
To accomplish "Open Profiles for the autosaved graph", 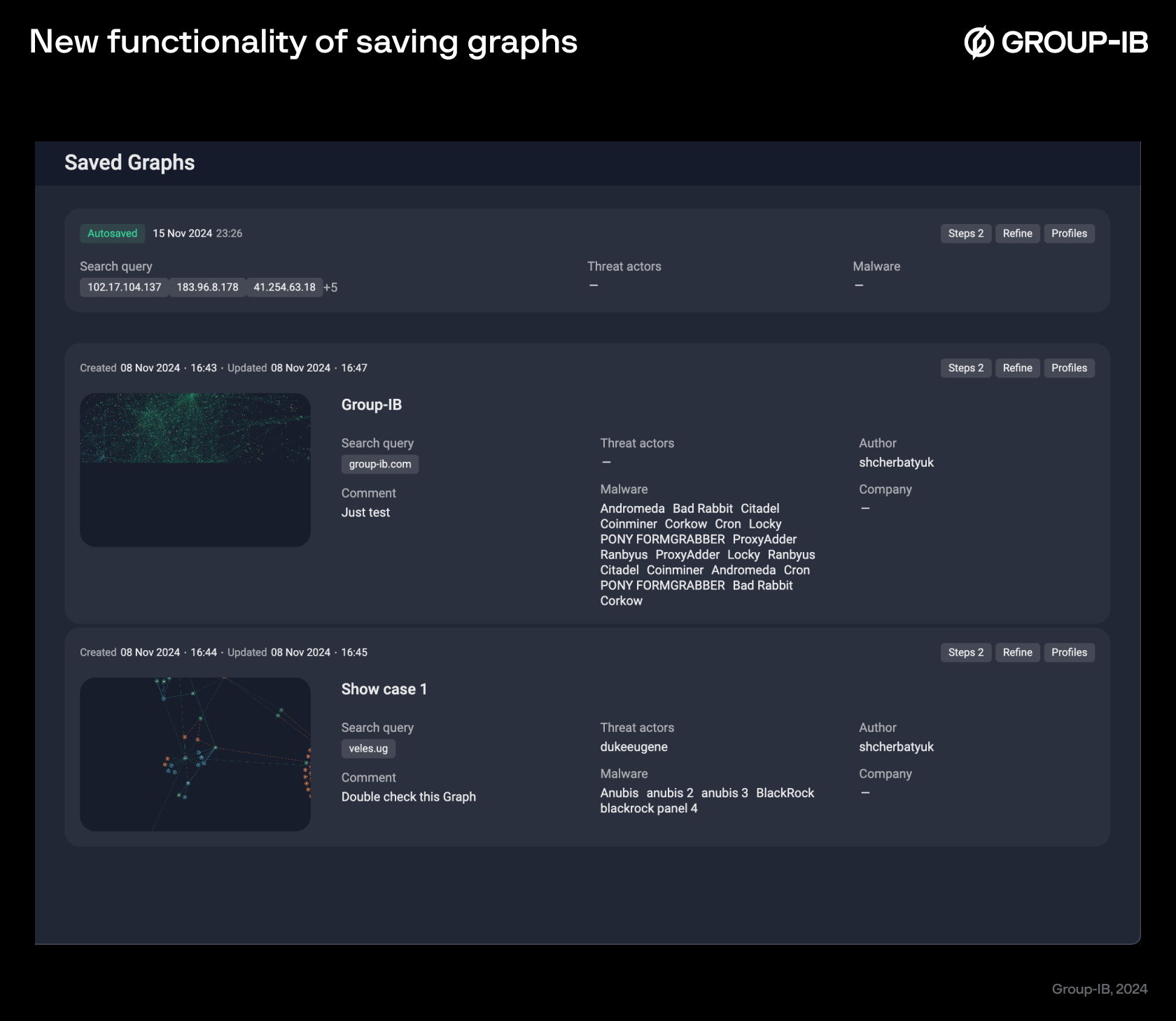I will [1069, 233].
